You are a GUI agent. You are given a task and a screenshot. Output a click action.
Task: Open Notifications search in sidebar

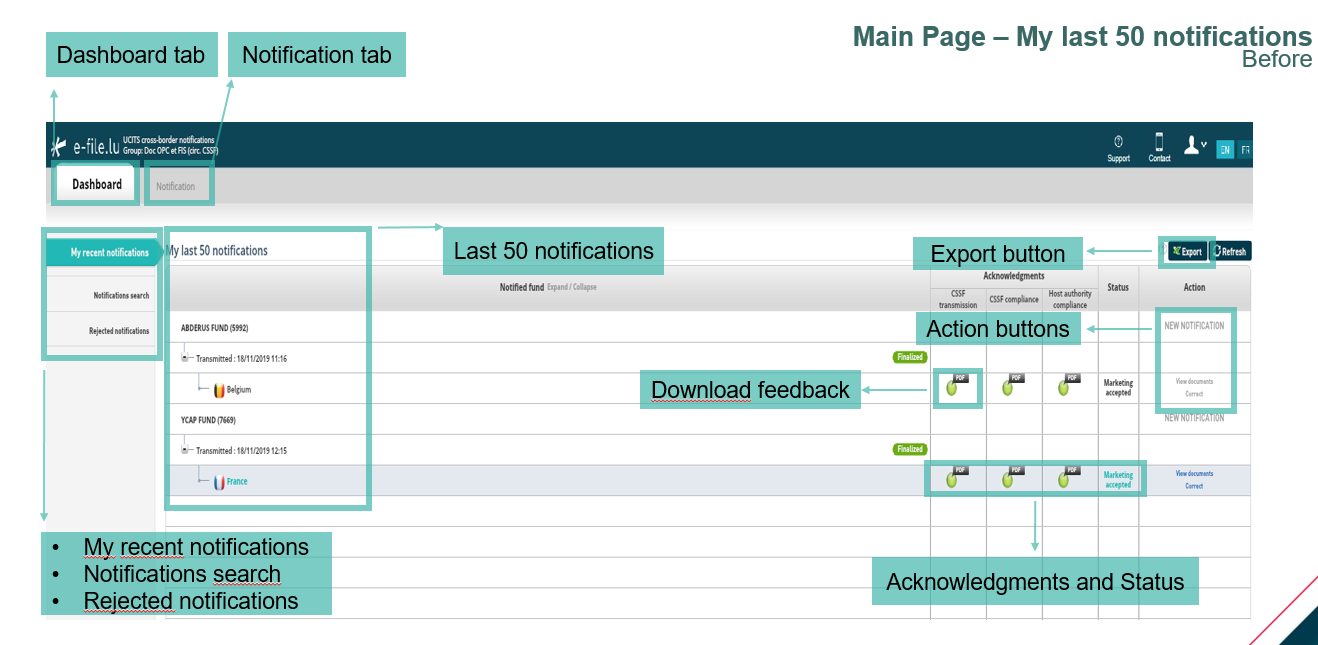tap(121, 296)
